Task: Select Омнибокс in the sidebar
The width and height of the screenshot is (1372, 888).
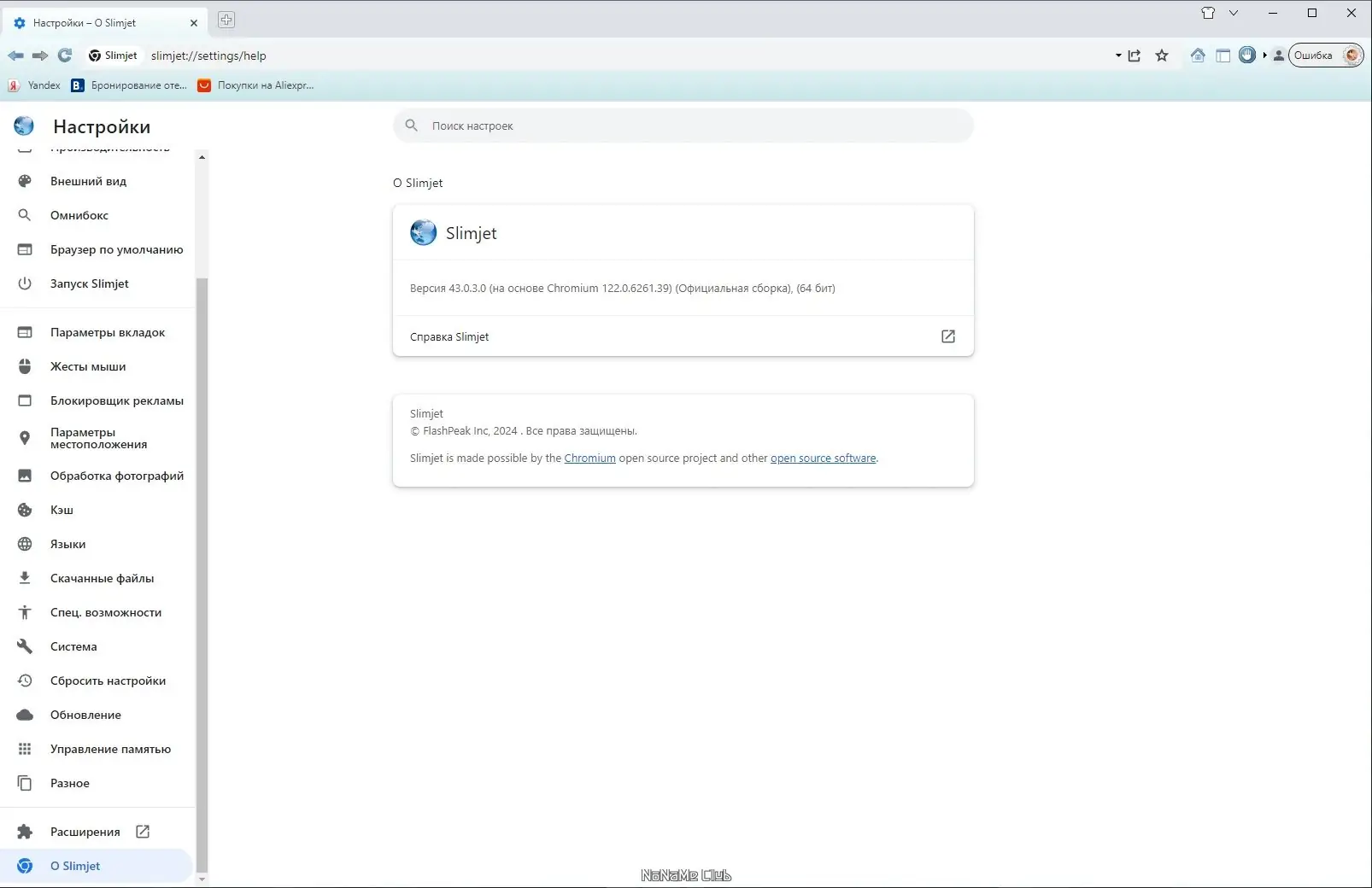Action: (97, 215)
